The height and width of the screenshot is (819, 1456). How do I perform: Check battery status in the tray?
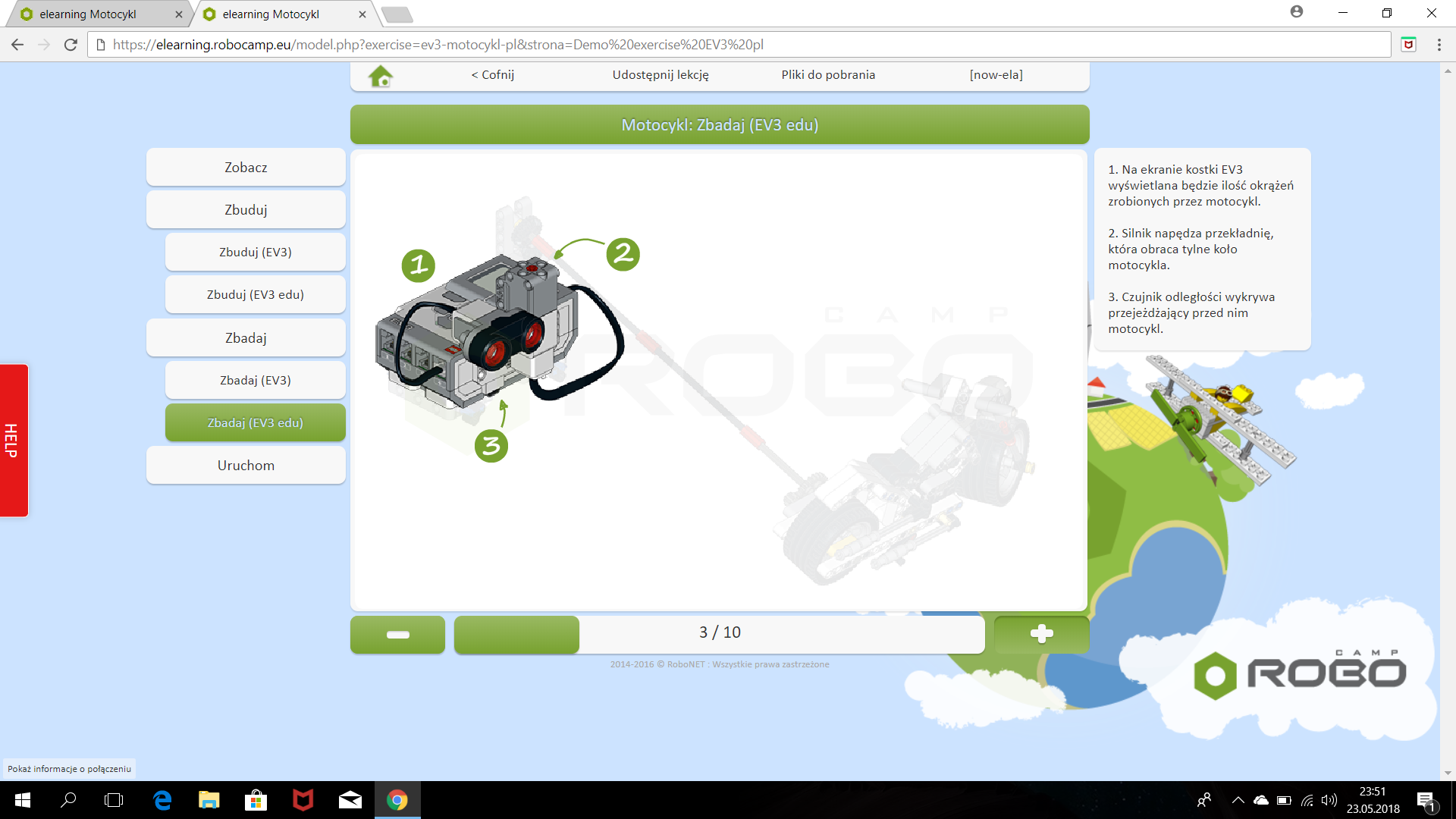[x=1284, y=800]
